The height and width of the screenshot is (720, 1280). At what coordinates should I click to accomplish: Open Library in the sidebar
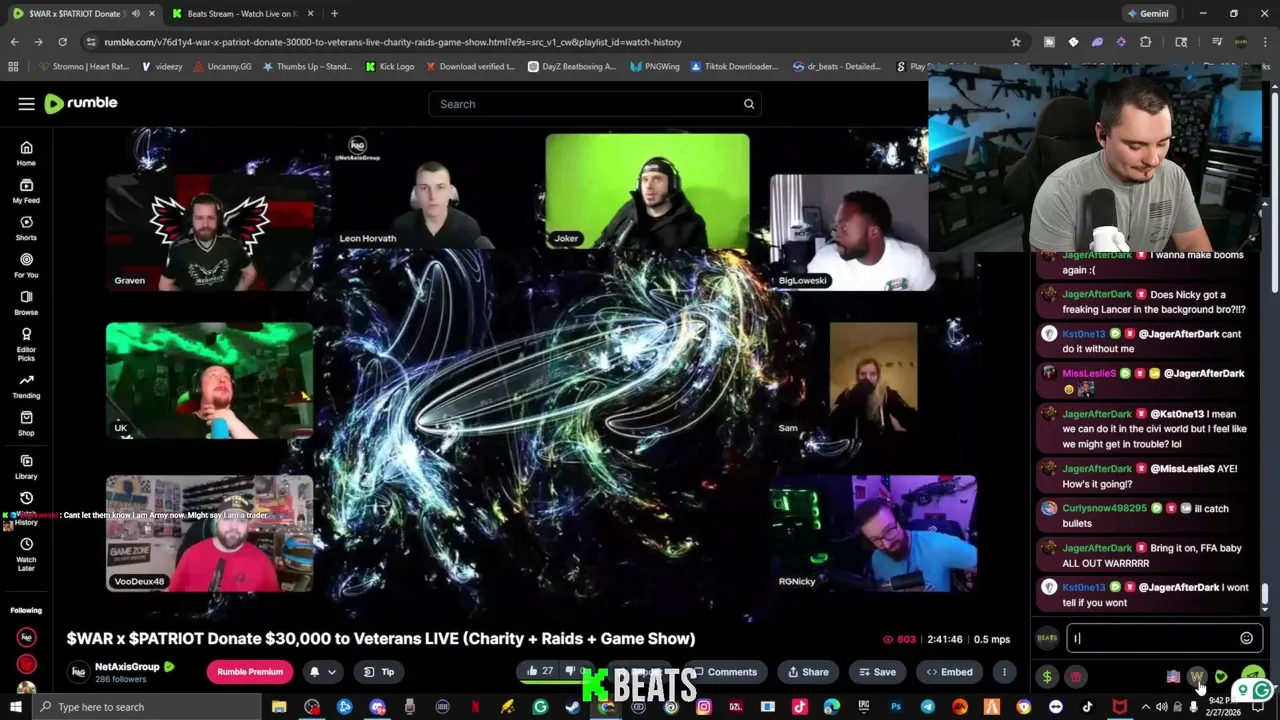tap(26, 467)
